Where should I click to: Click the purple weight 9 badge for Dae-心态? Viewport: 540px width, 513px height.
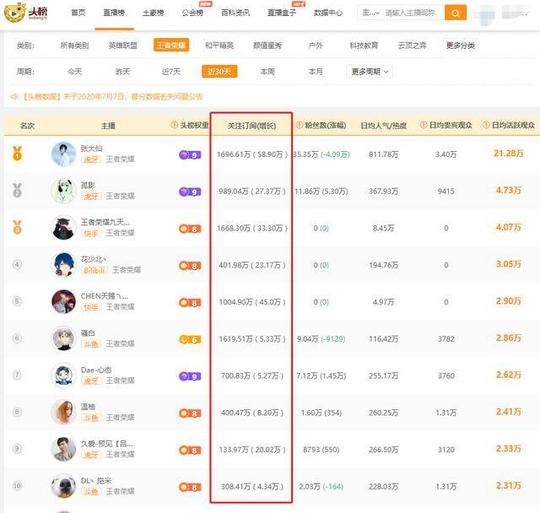pos(190,377)
